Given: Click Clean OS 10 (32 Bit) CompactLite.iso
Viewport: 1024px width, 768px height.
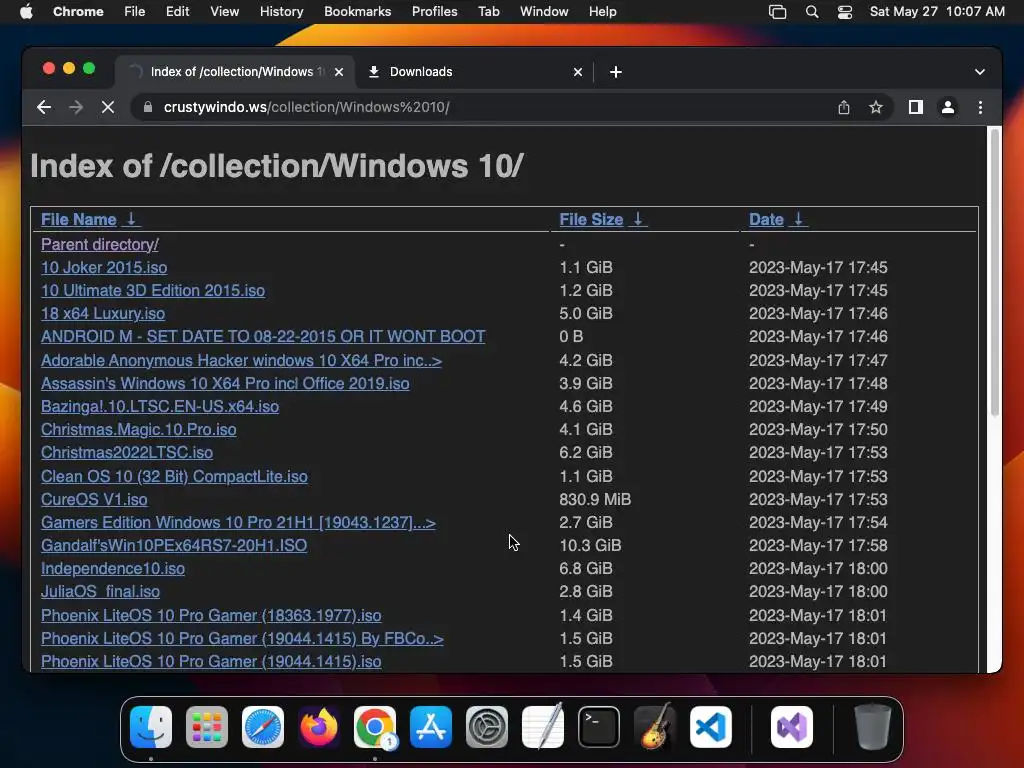Looking at the screenshot, I should [x=174, y=476].
